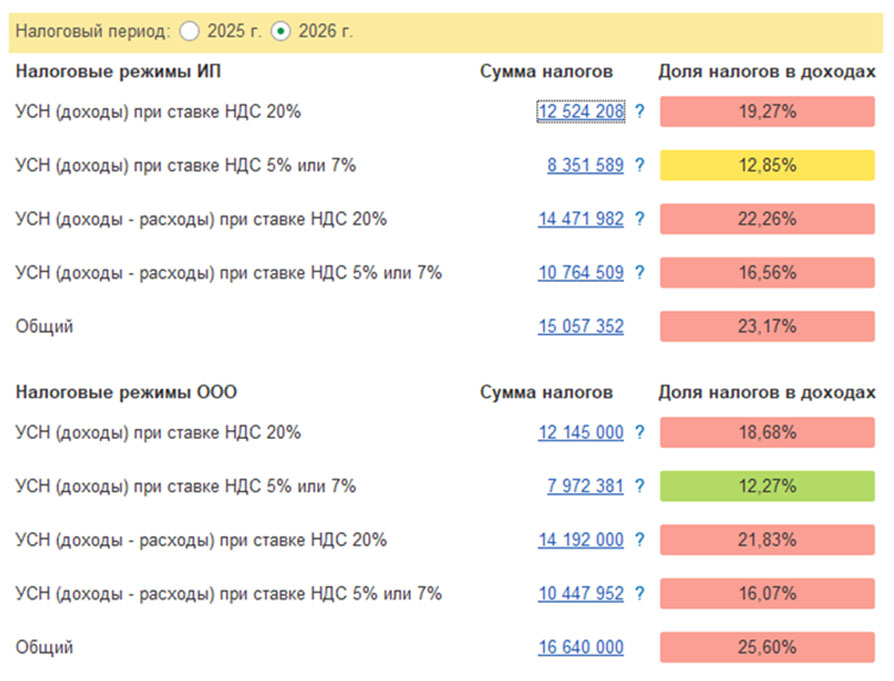Screen dimensions: 894x681
Task: Click help icon next to 10 764 509
Action: pos(640,272)
